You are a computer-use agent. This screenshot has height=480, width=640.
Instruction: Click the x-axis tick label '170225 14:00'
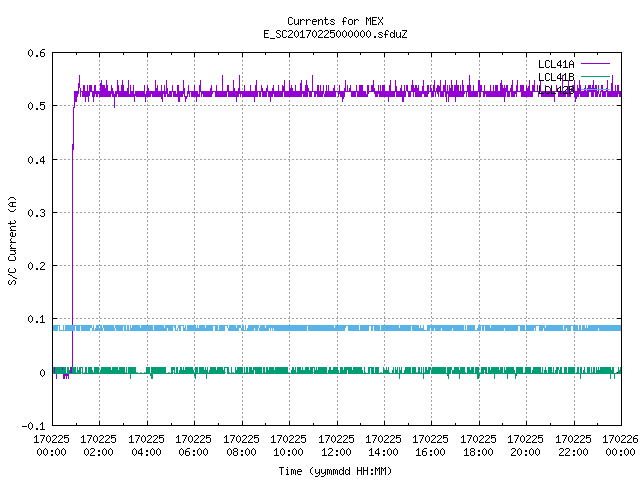click(x=383, y=446)
